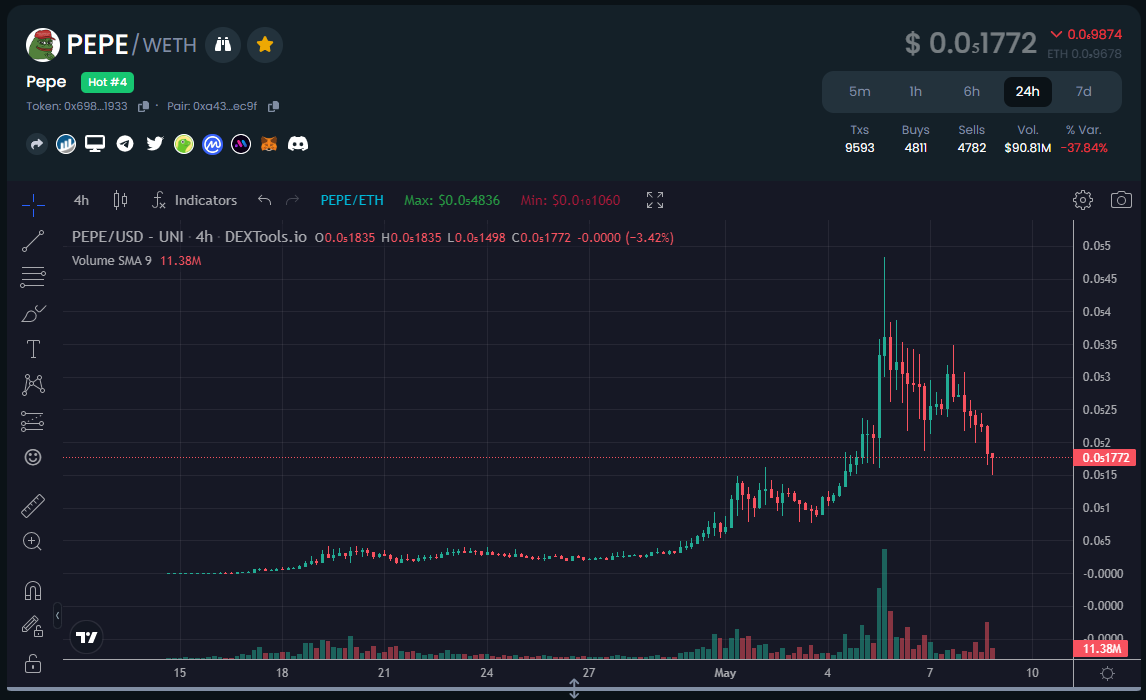1146x700 pixels.
Task: Select the 5m stats tab
Action: coord(860,92)
